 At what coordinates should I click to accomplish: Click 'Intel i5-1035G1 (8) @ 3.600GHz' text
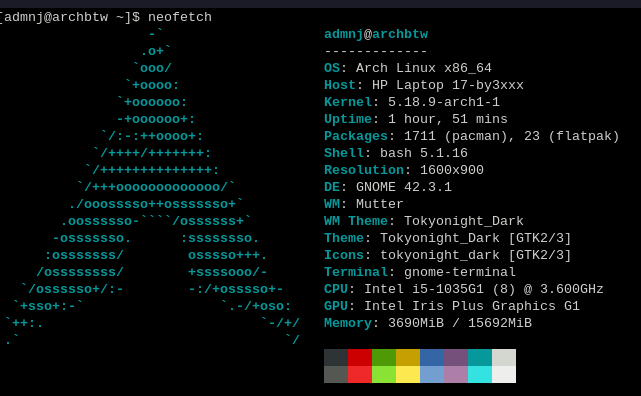tap(484, 289)
